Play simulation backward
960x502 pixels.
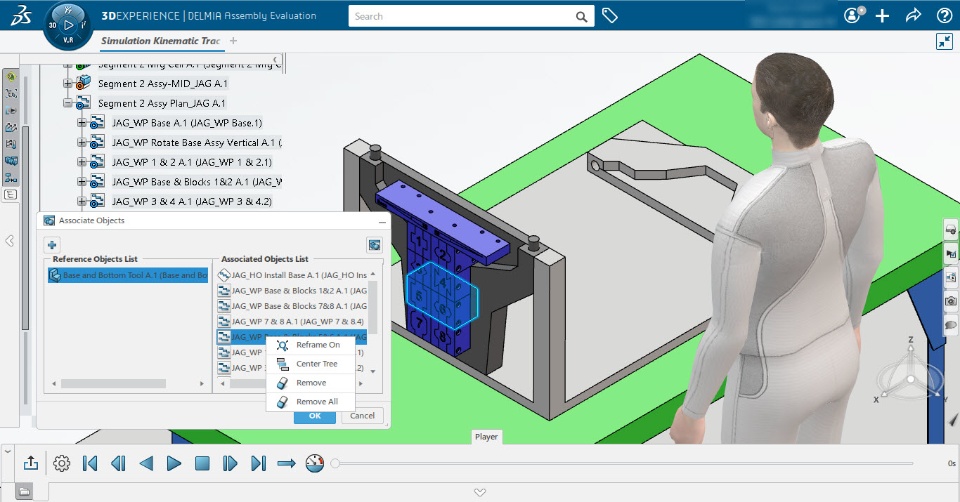pyautogui.click(x=146, y=463)
